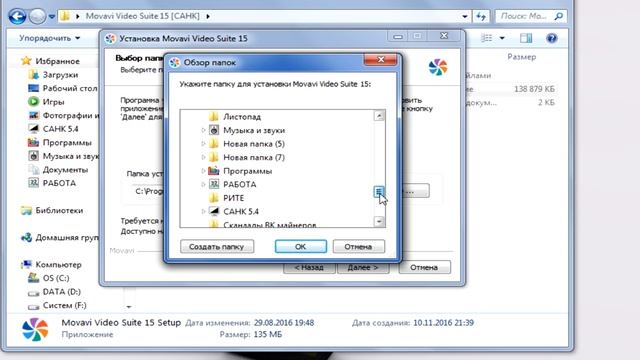
Task: Click the refresh button beside address bar
Action: coord(481,16)
